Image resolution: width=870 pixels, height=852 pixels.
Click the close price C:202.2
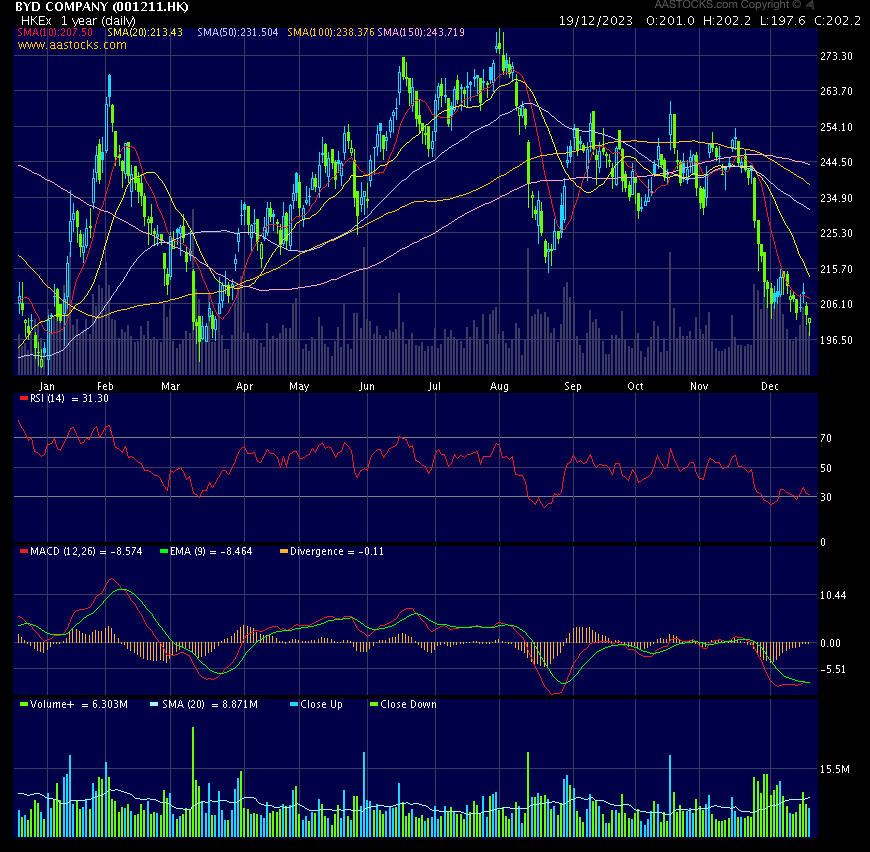point(837,21)
